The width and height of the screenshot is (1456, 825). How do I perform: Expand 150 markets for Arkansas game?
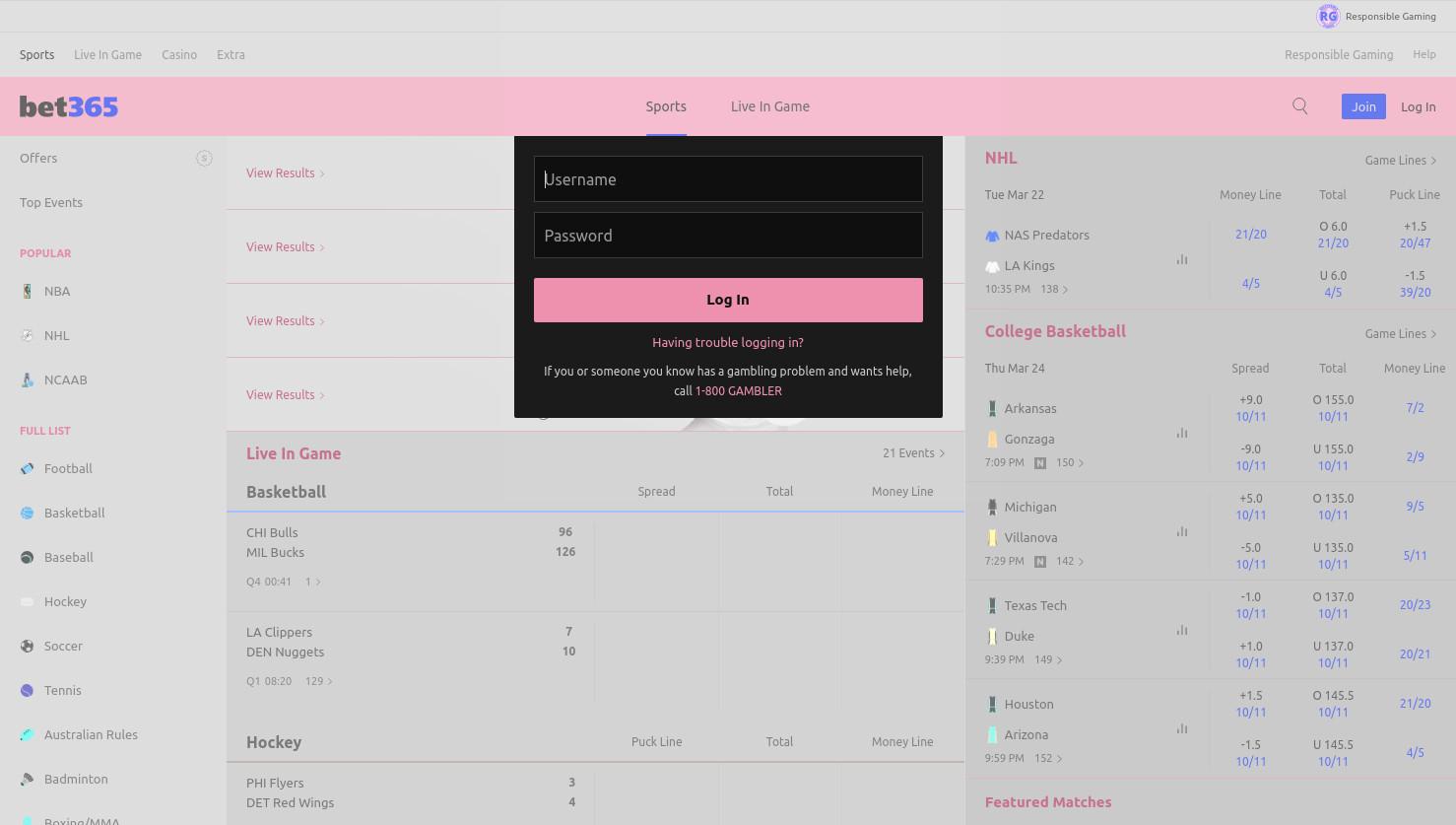point(1070,463)
